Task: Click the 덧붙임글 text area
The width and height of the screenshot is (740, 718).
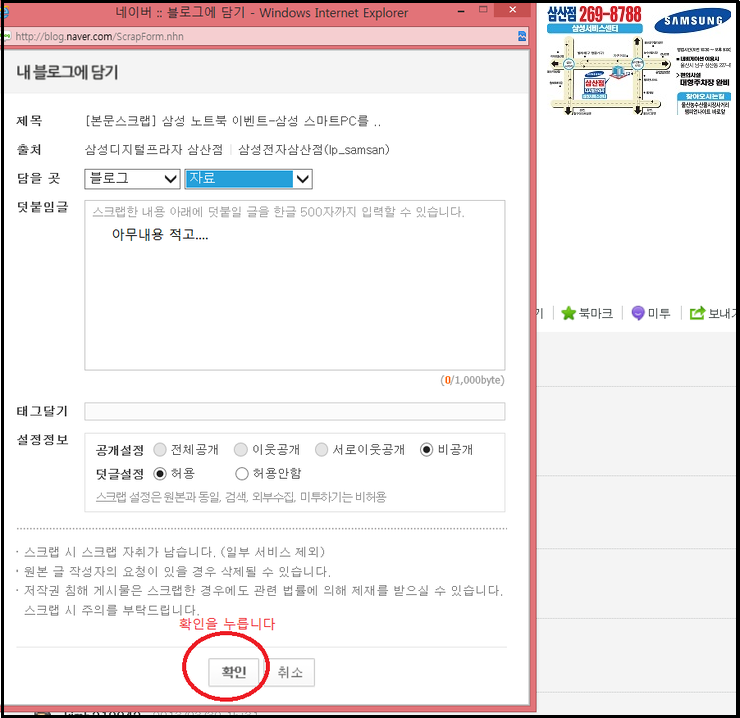Action: click(x=294, y=285)
